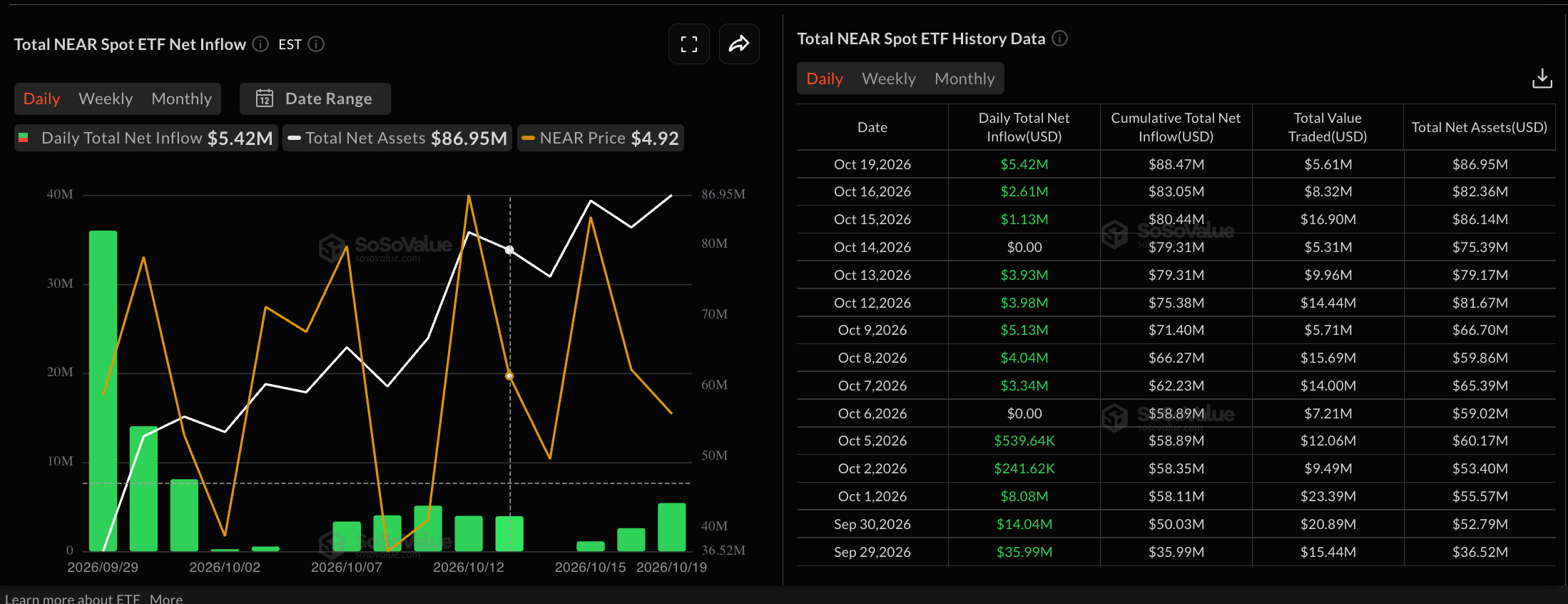This screenshot has height=604, width=1568.
Task: Toggle Total Net Assets legend series
Action: click(x=397, y=138)
